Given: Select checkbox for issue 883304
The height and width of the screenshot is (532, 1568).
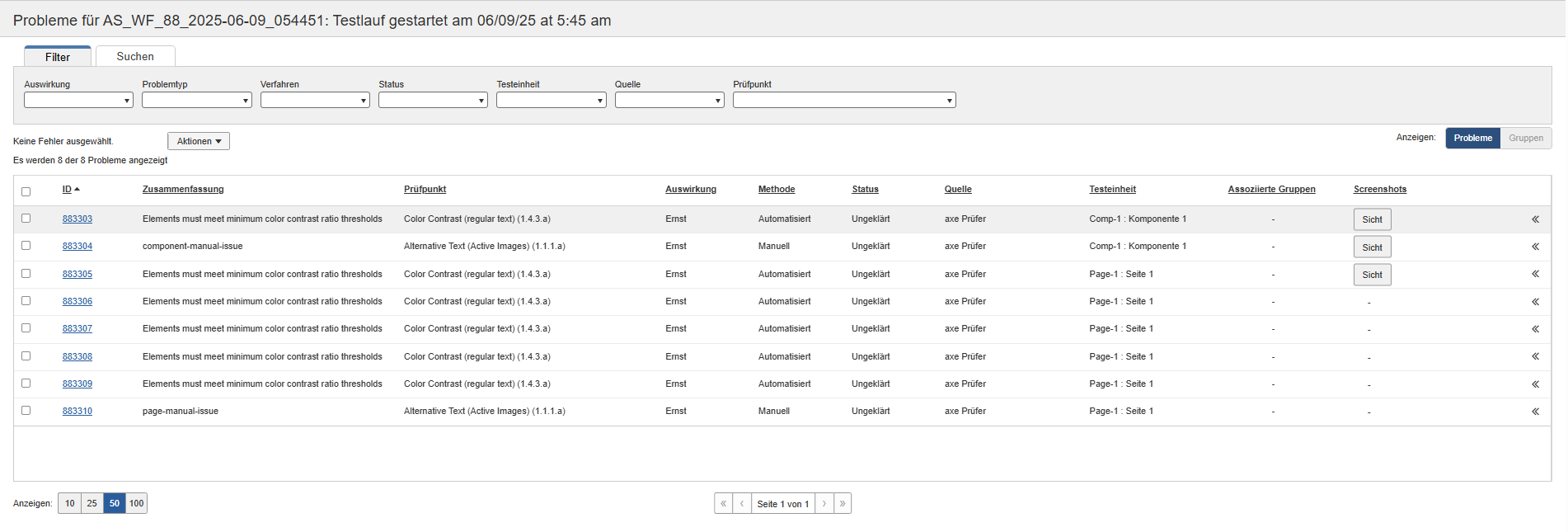Looking at the screenshot, I should click(x=26, y=246).
